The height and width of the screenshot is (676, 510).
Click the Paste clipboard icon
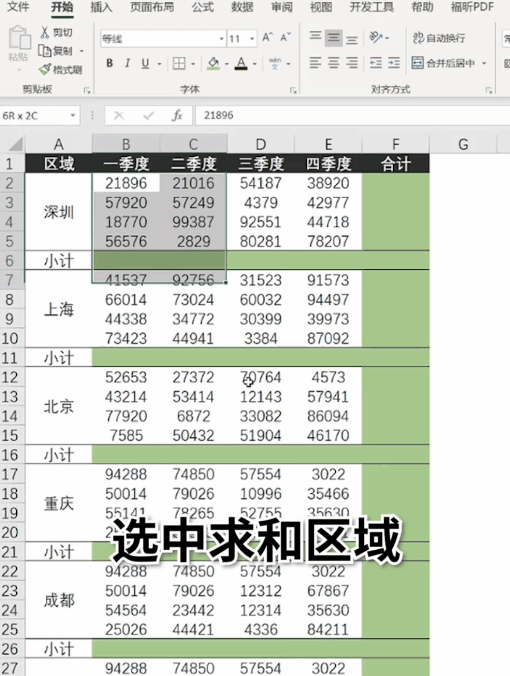tap(19, 38)
